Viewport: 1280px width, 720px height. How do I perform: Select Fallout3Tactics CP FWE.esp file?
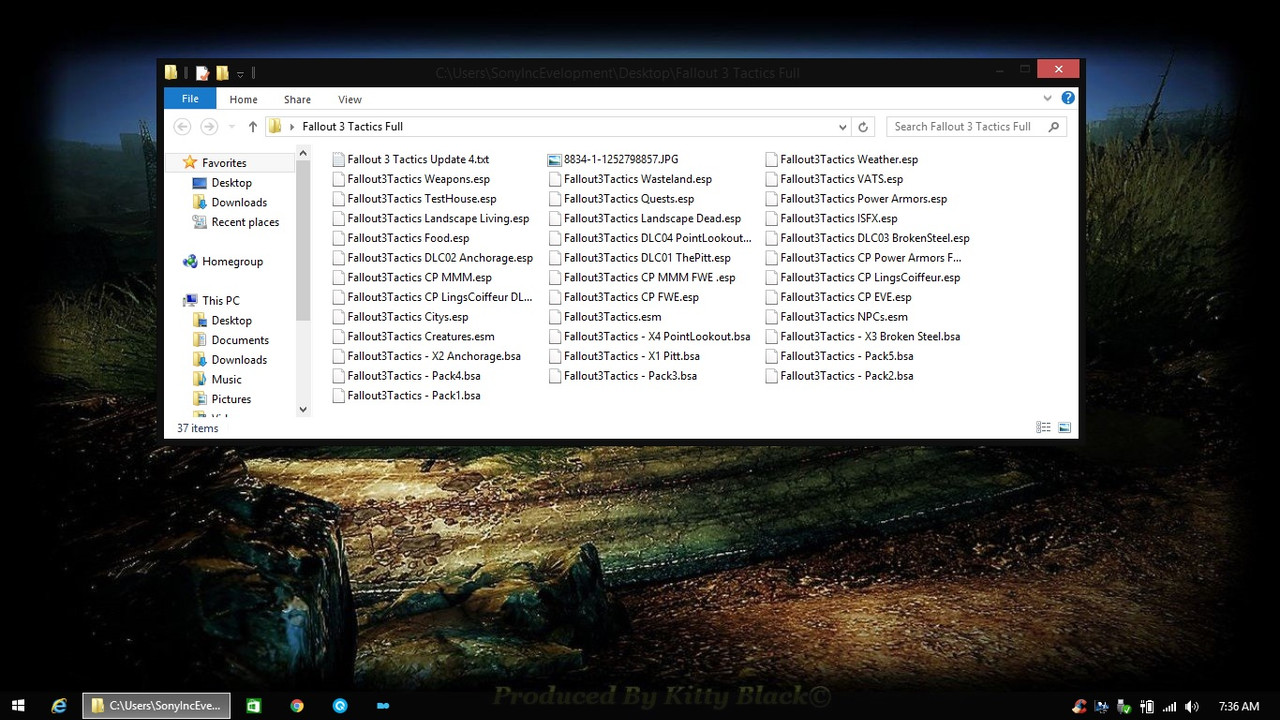[631, 297]
